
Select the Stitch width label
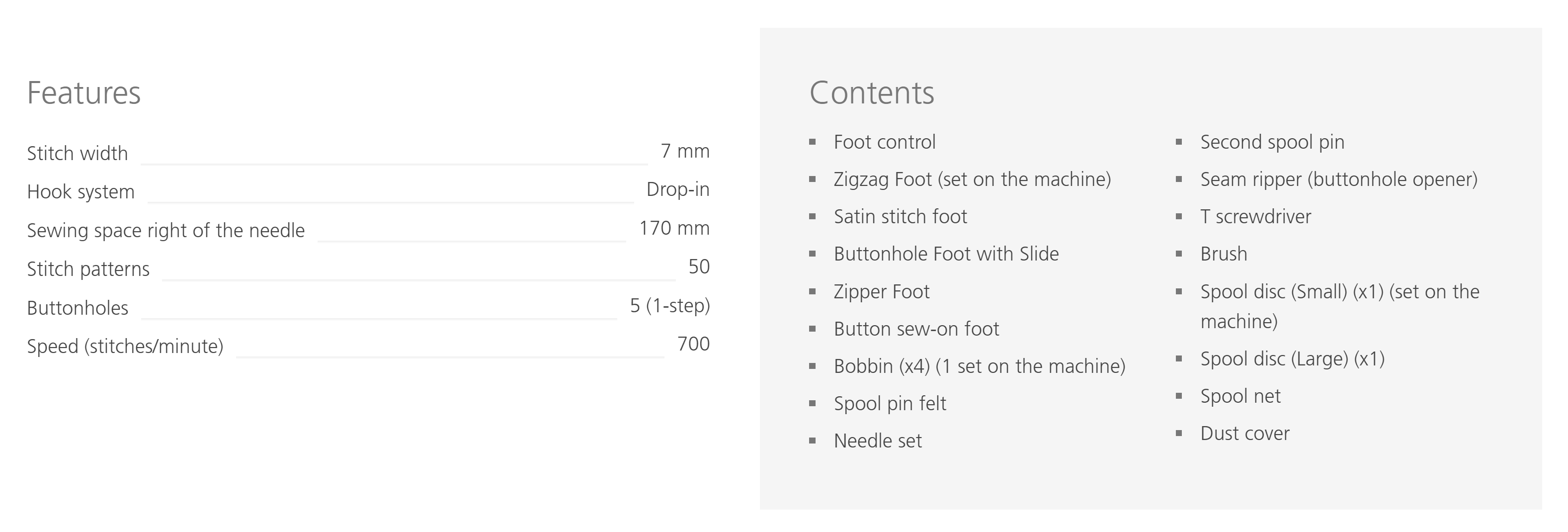78,154
